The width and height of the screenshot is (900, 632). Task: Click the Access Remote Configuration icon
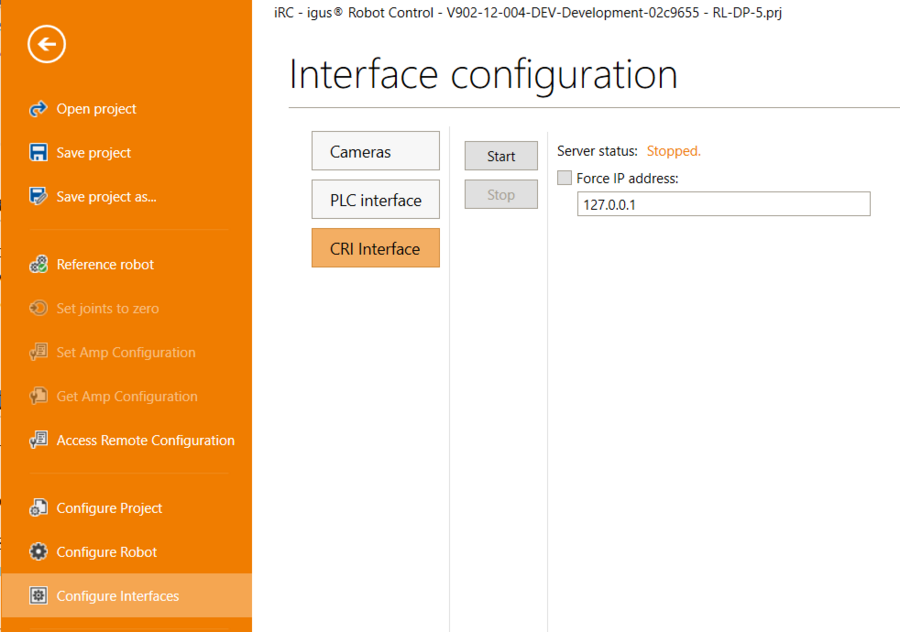[x=38, y=440]
